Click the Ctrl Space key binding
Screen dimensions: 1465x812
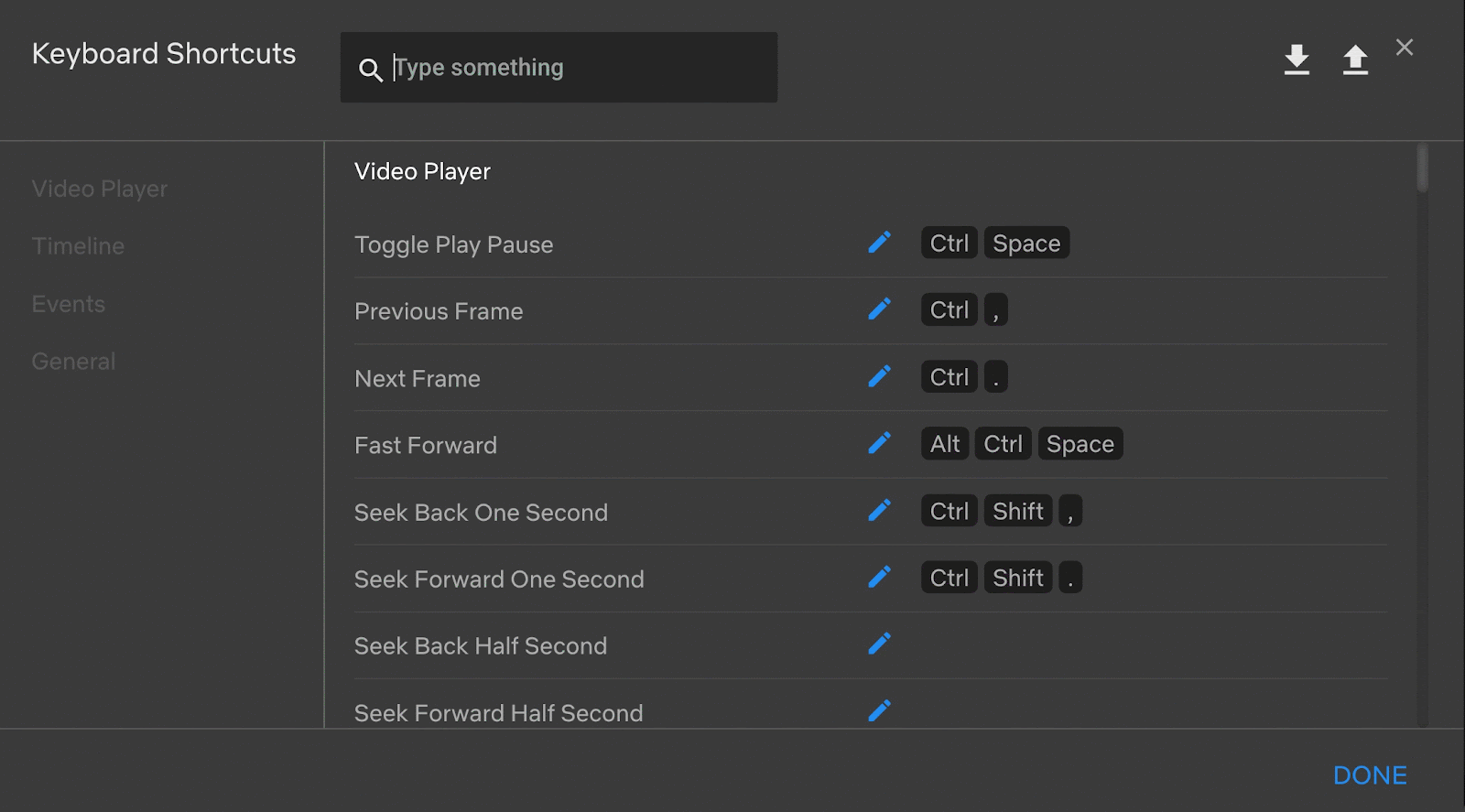(995, 243)
